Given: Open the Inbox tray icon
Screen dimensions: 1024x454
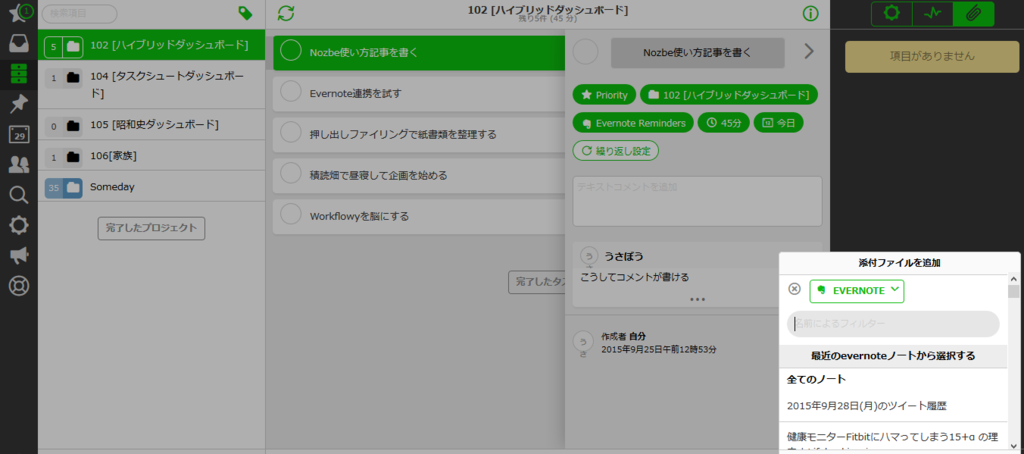Looking at the screenshot, I should click(19, 44).
